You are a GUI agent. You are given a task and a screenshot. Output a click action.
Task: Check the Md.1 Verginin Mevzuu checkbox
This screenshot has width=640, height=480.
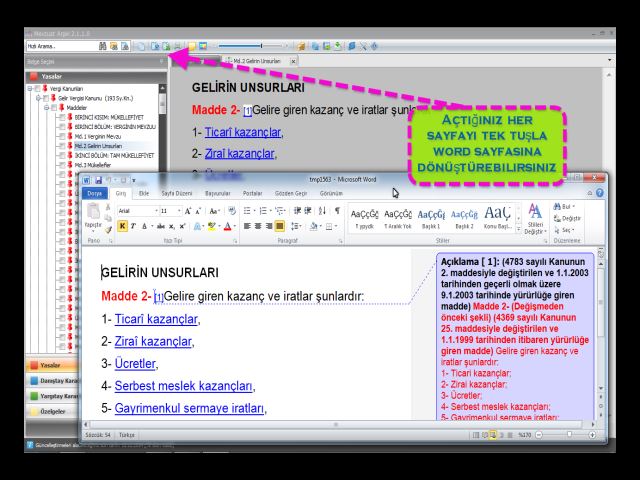point(62,136)
